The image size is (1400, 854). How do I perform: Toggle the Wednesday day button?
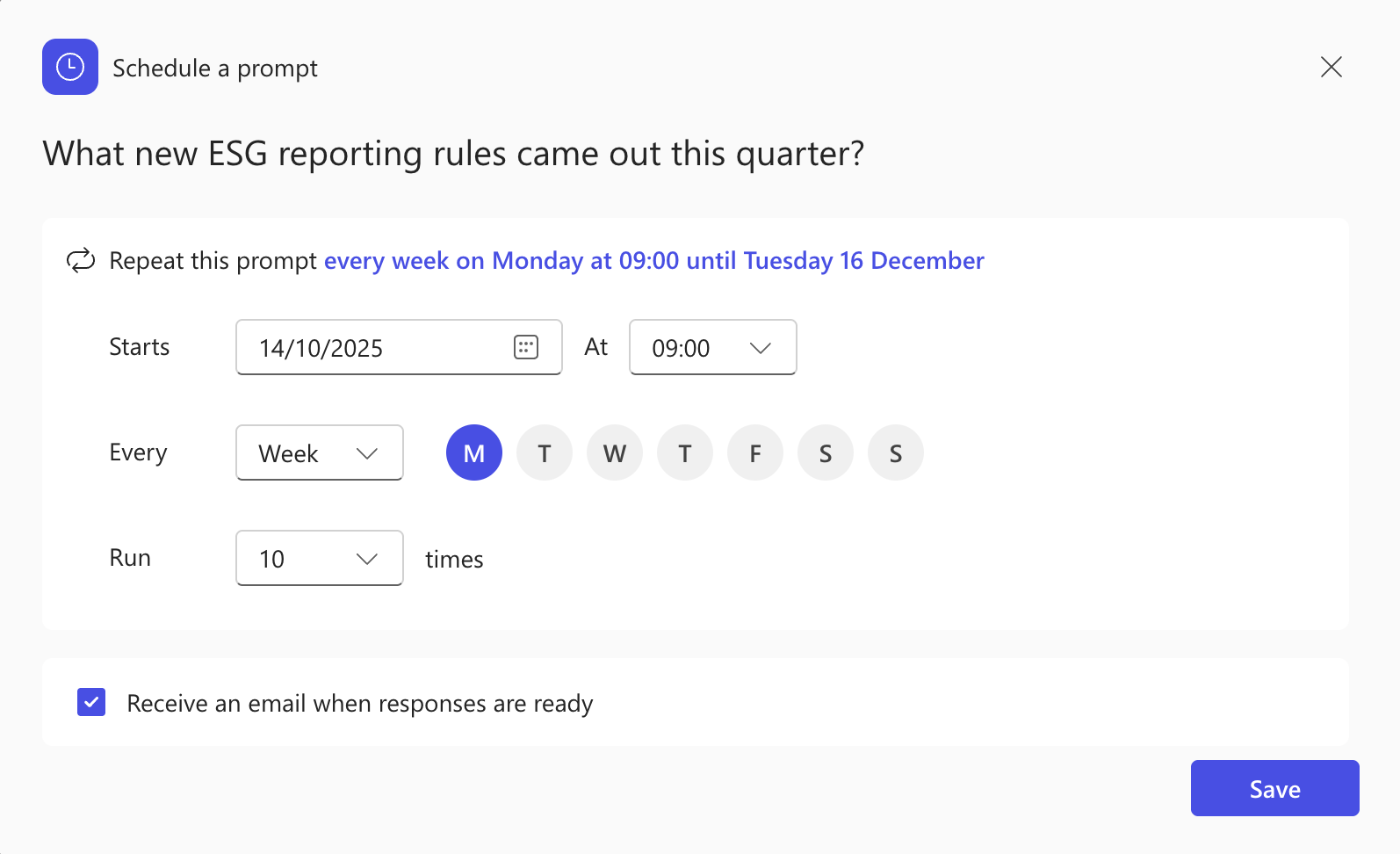(615, 452)
